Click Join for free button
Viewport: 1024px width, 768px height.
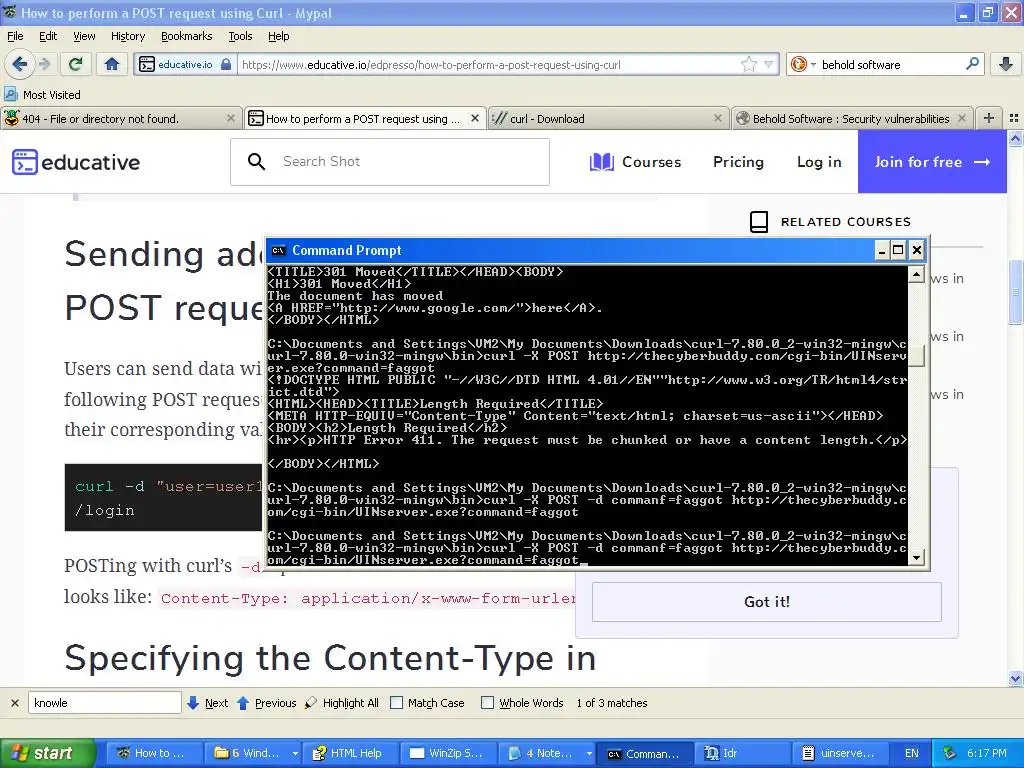coord(932,161)
